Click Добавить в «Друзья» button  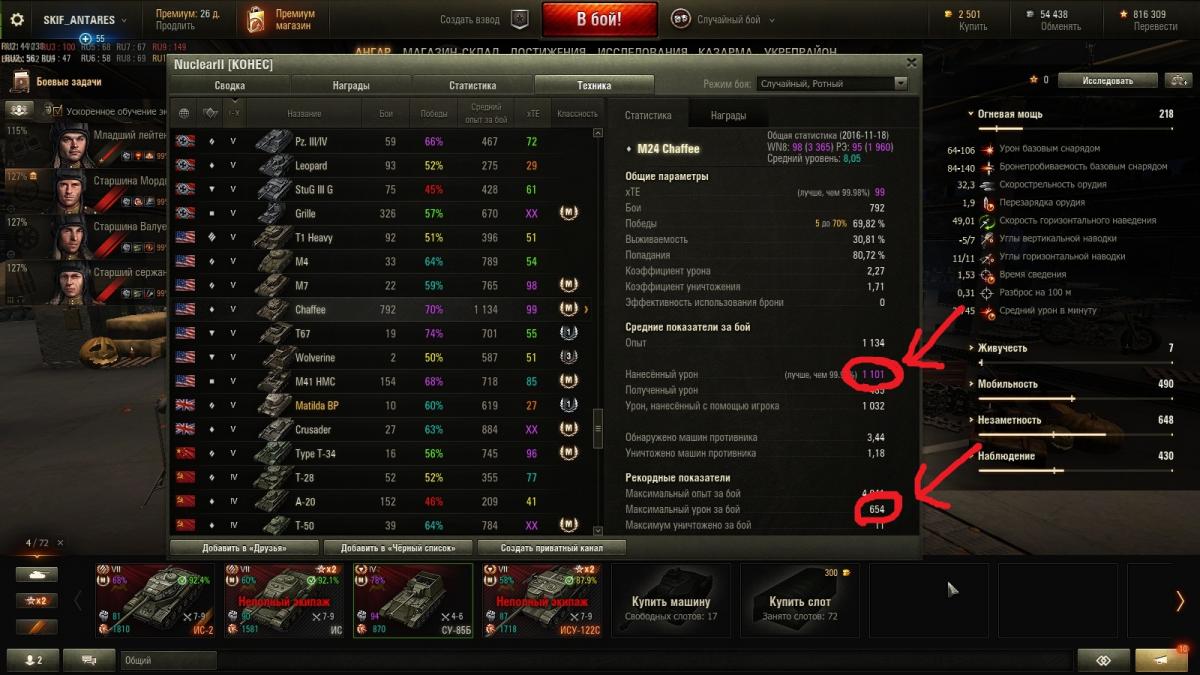point(245,547)
